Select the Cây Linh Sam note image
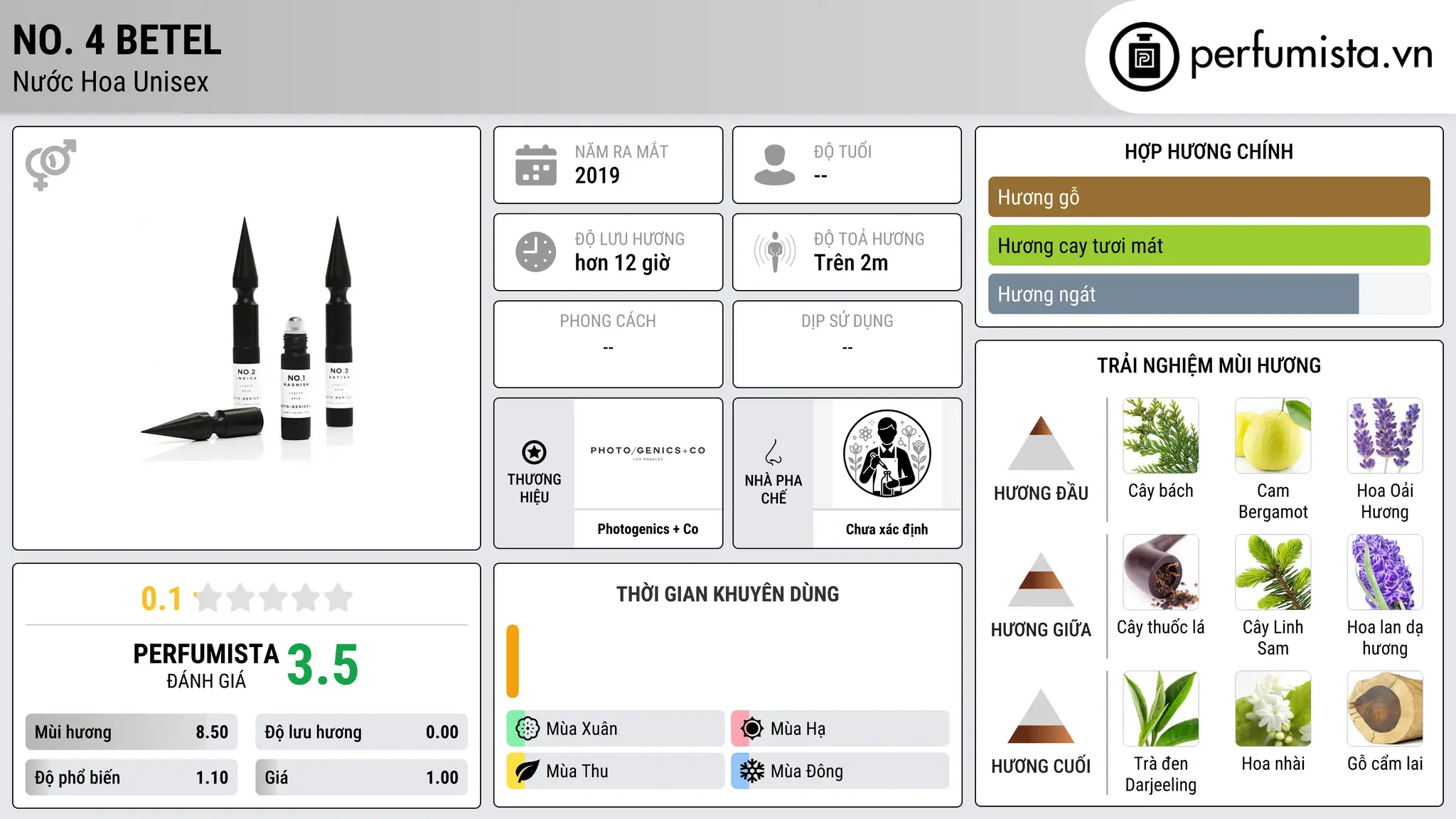The image size is (1456, 819). [x=1273, y=572]
